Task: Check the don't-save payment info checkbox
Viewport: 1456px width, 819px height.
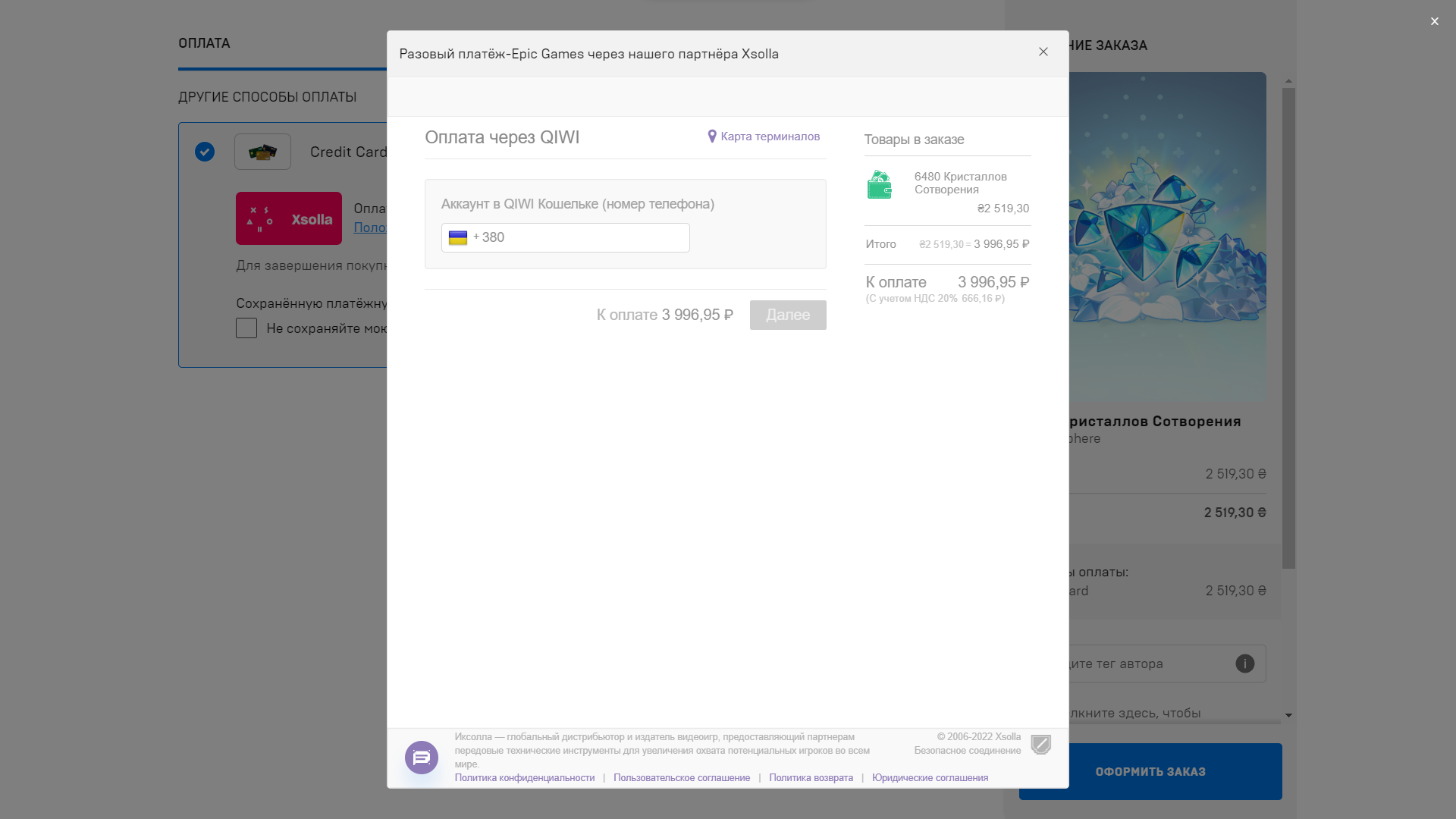Action: [246, 328]
